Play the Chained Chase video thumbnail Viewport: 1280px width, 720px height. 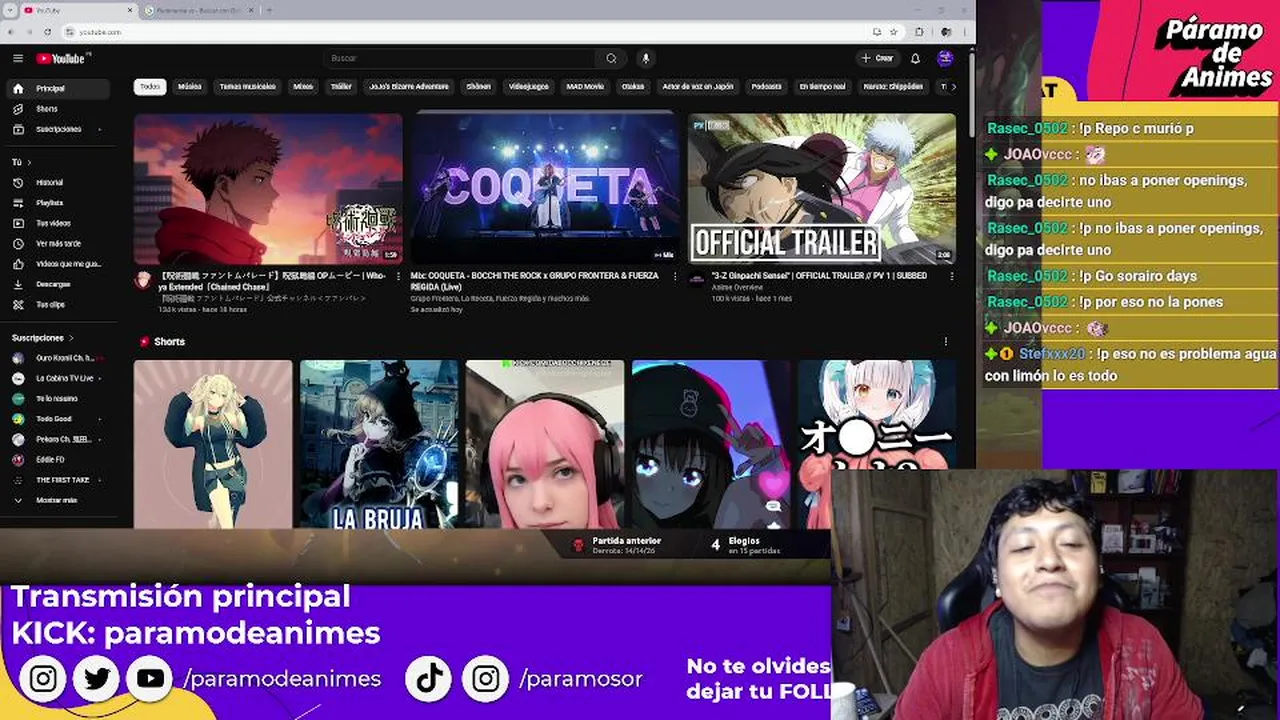click(x=268, y=188)
